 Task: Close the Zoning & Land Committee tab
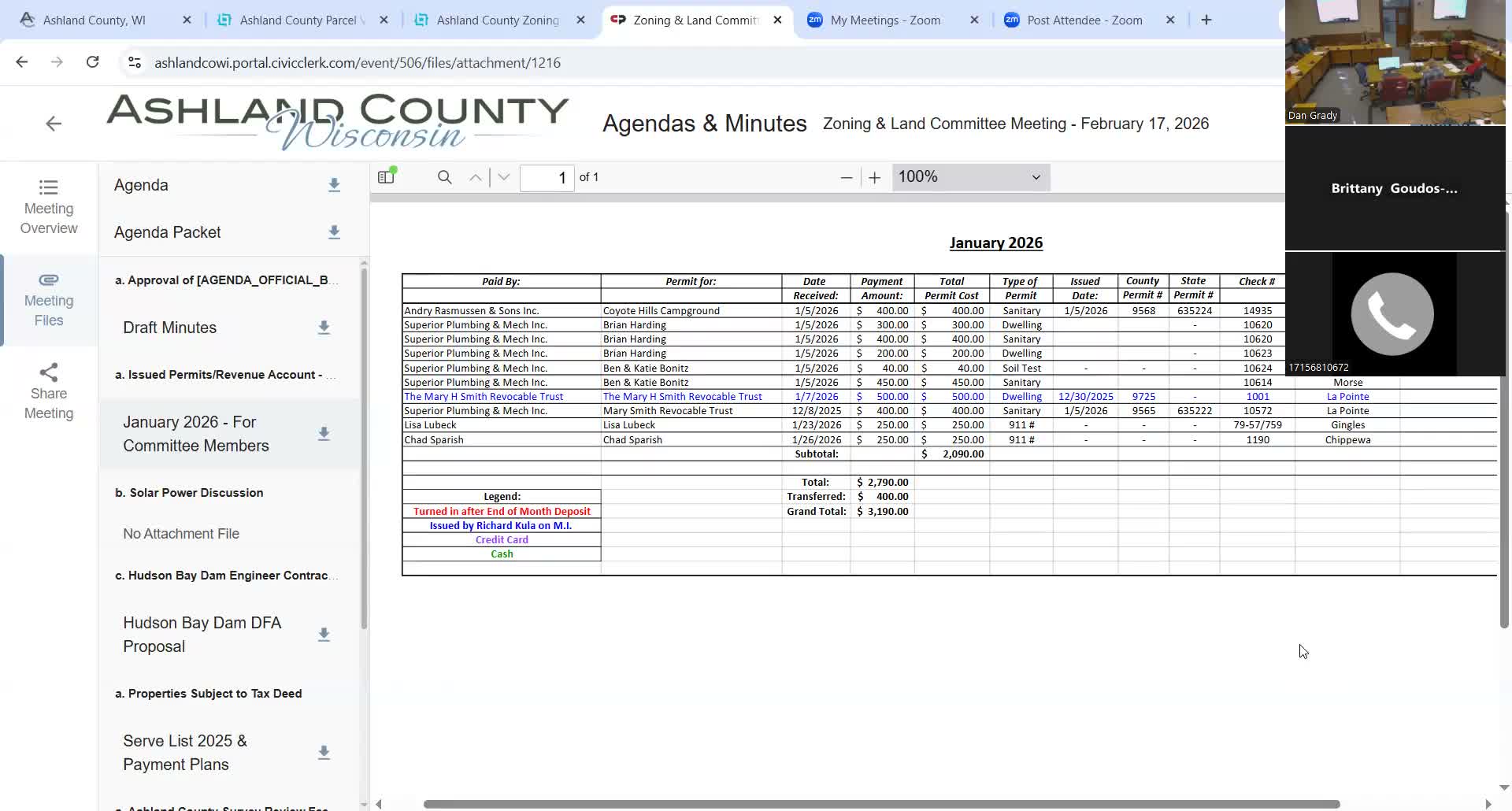(x=777, y=20)
